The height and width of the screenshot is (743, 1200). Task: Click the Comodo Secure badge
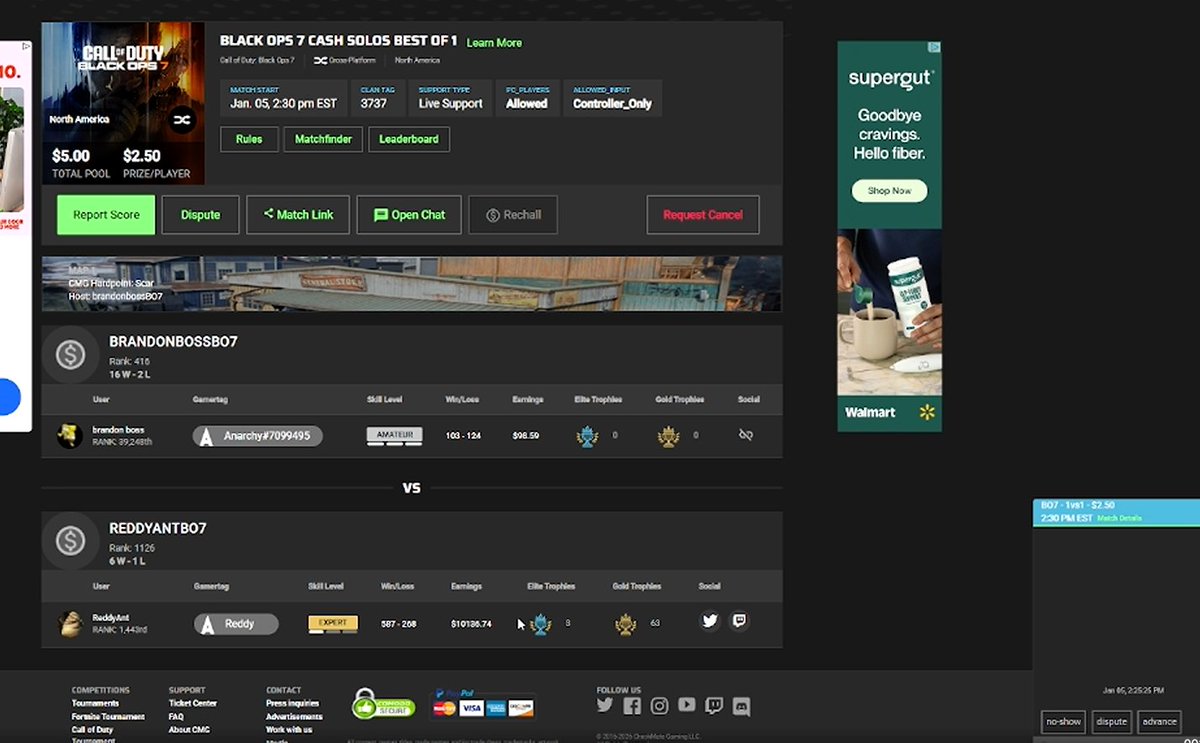click(x=383, y=704)
